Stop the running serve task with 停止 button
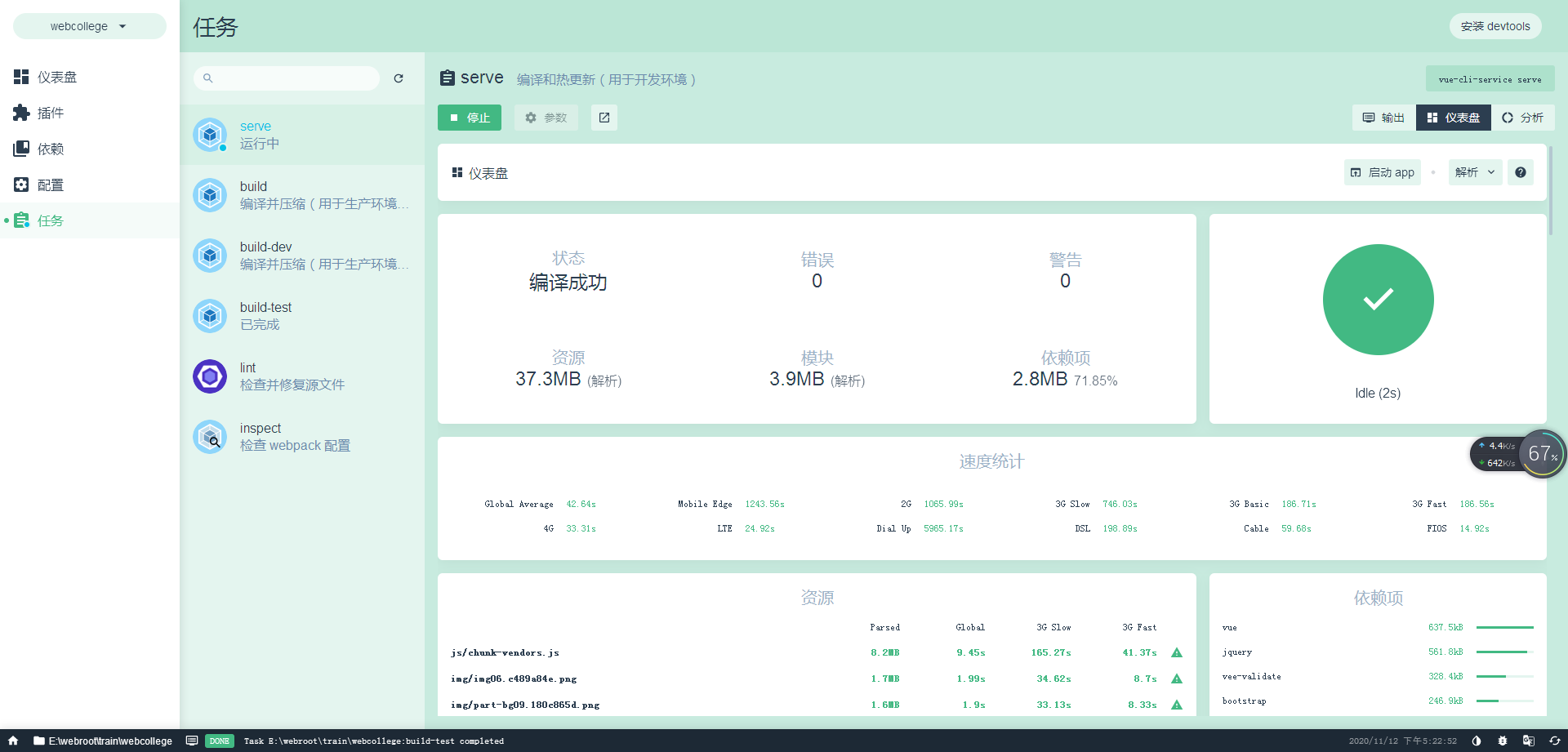 (x=470, y=118)
